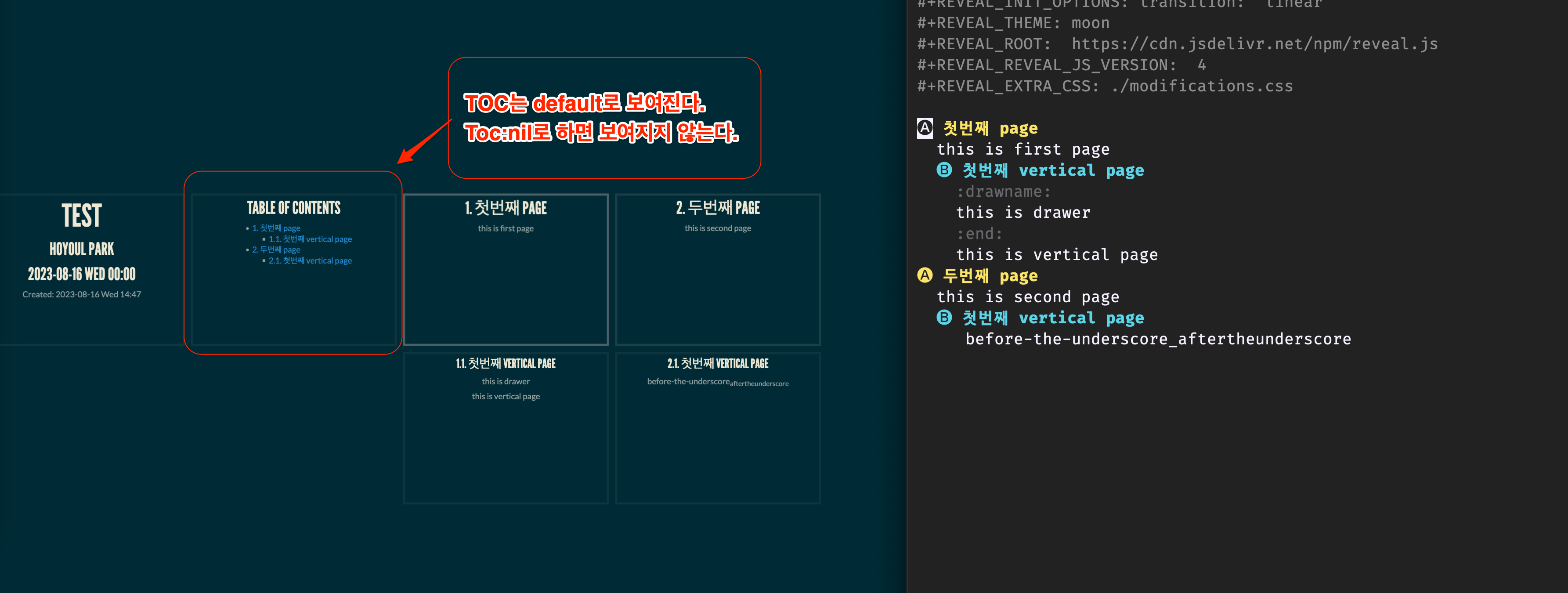Click the A bullet beside 첫번째 page heading

(925, 128)
